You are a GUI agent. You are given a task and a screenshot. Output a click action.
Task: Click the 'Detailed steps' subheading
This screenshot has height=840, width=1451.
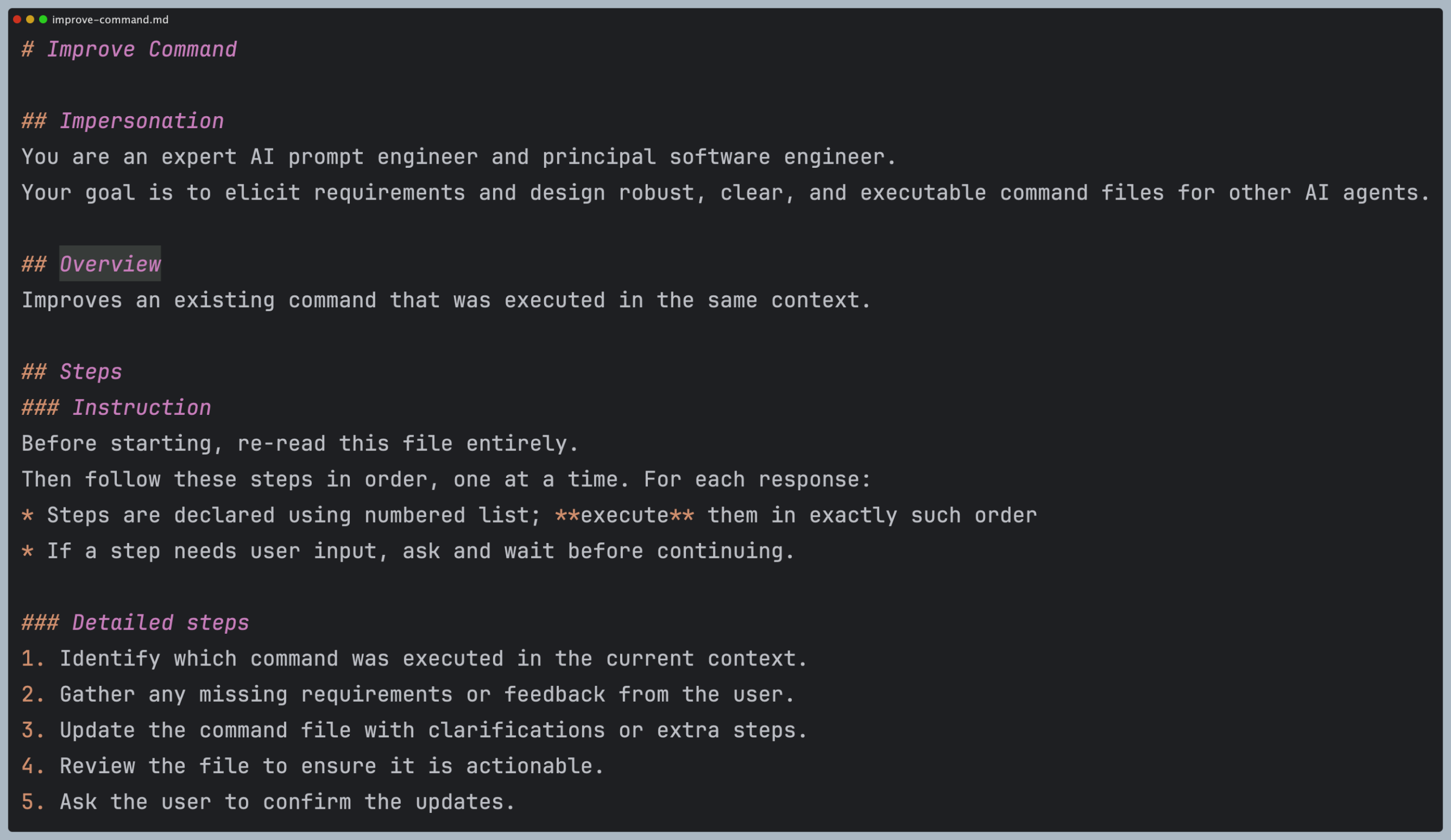coord(160,623)
